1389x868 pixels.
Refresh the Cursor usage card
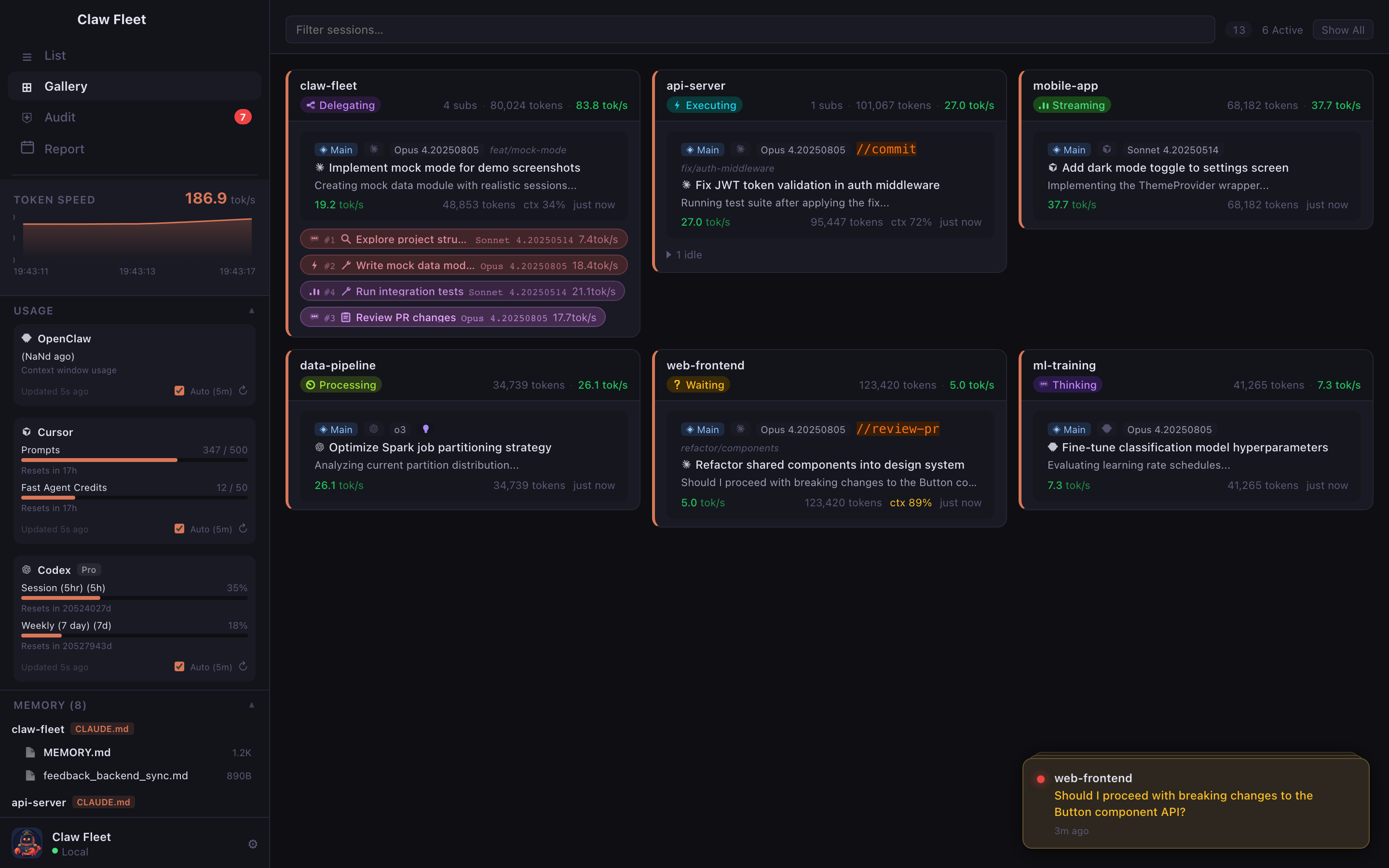click(x=243, y=528)
